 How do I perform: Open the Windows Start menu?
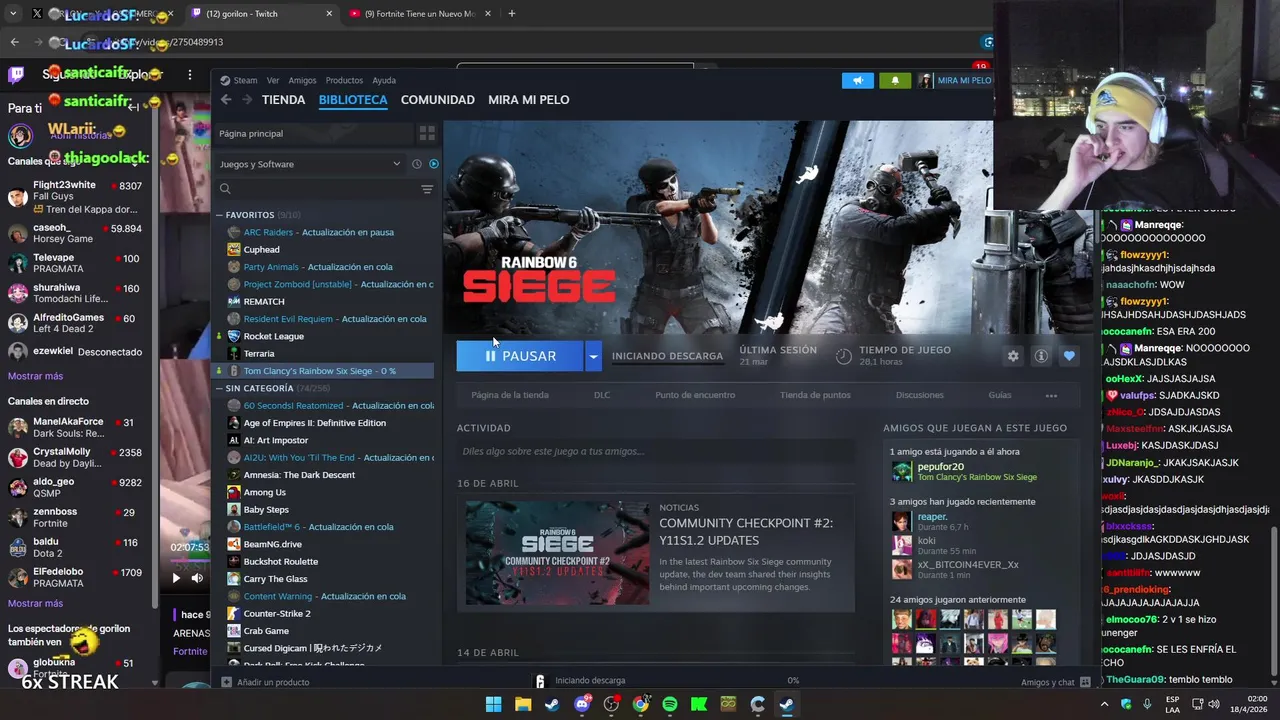pyautogui.click(x=493, y=704)
